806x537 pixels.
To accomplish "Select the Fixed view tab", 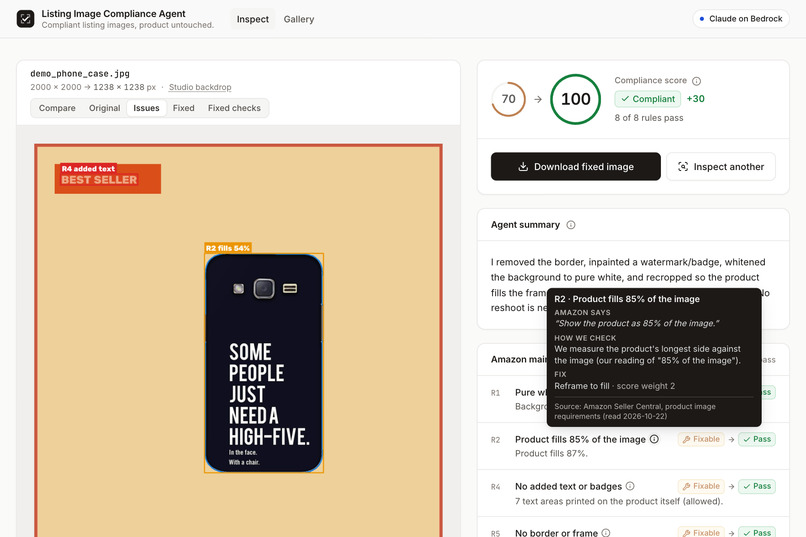I will point(184,108).
